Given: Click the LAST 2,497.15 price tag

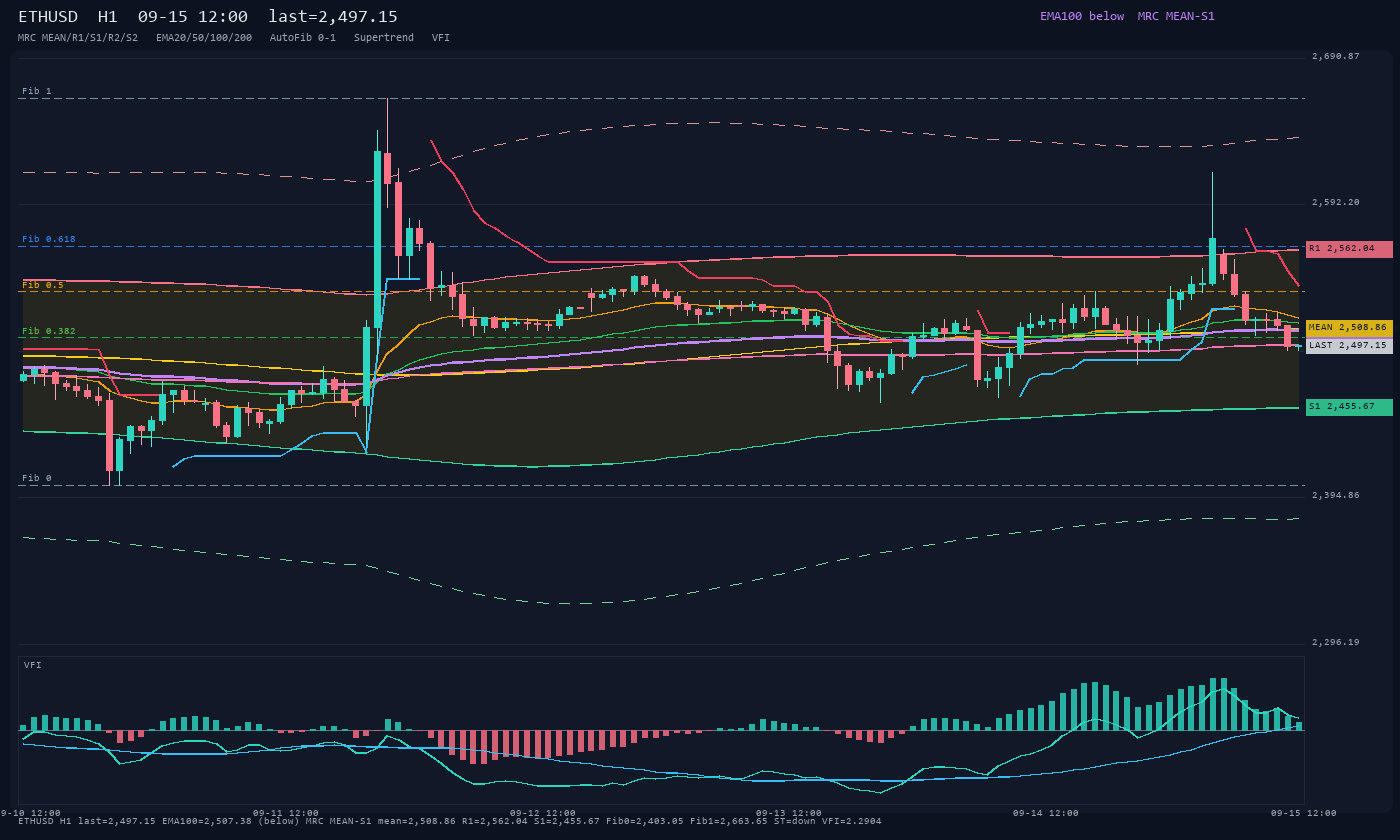Looking at the screenshot, I should point(1349,345).
